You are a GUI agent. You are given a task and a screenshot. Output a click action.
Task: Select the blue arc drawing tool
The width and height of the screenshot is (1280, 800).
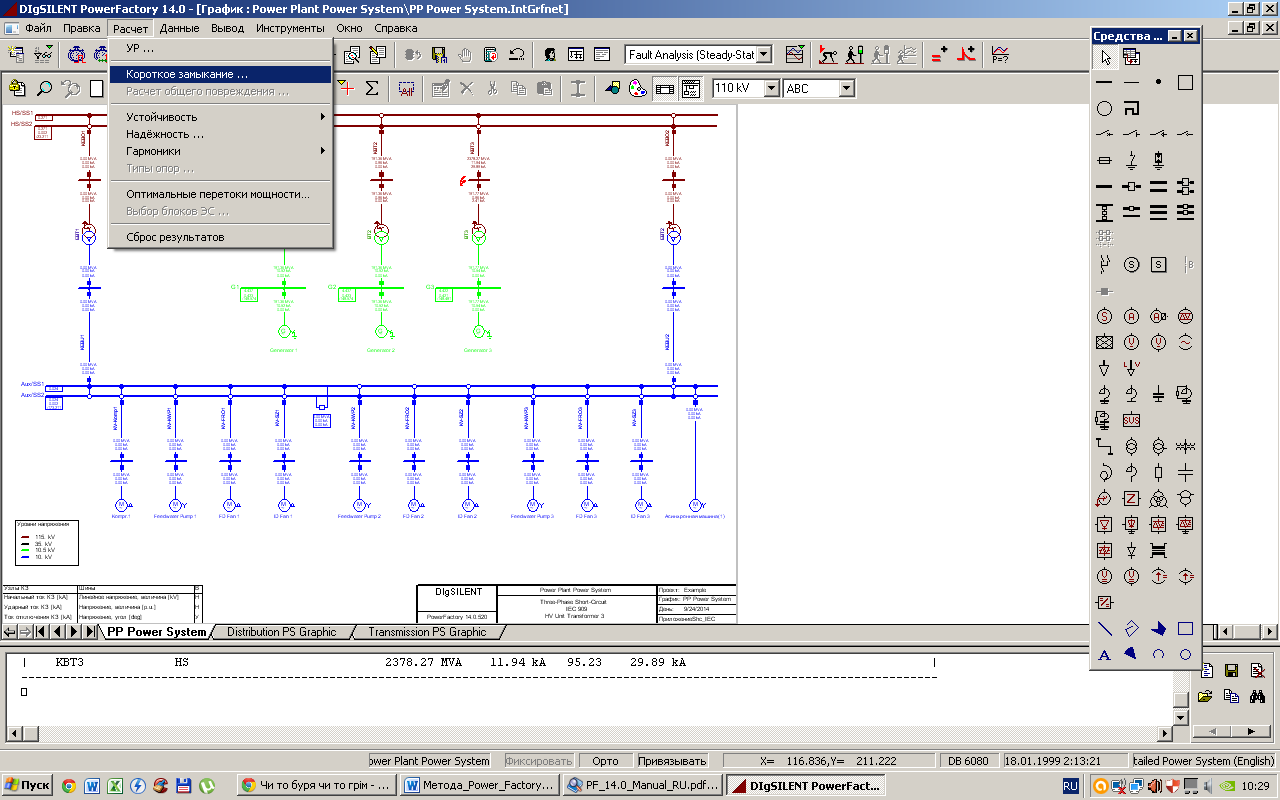point(1158,655)
